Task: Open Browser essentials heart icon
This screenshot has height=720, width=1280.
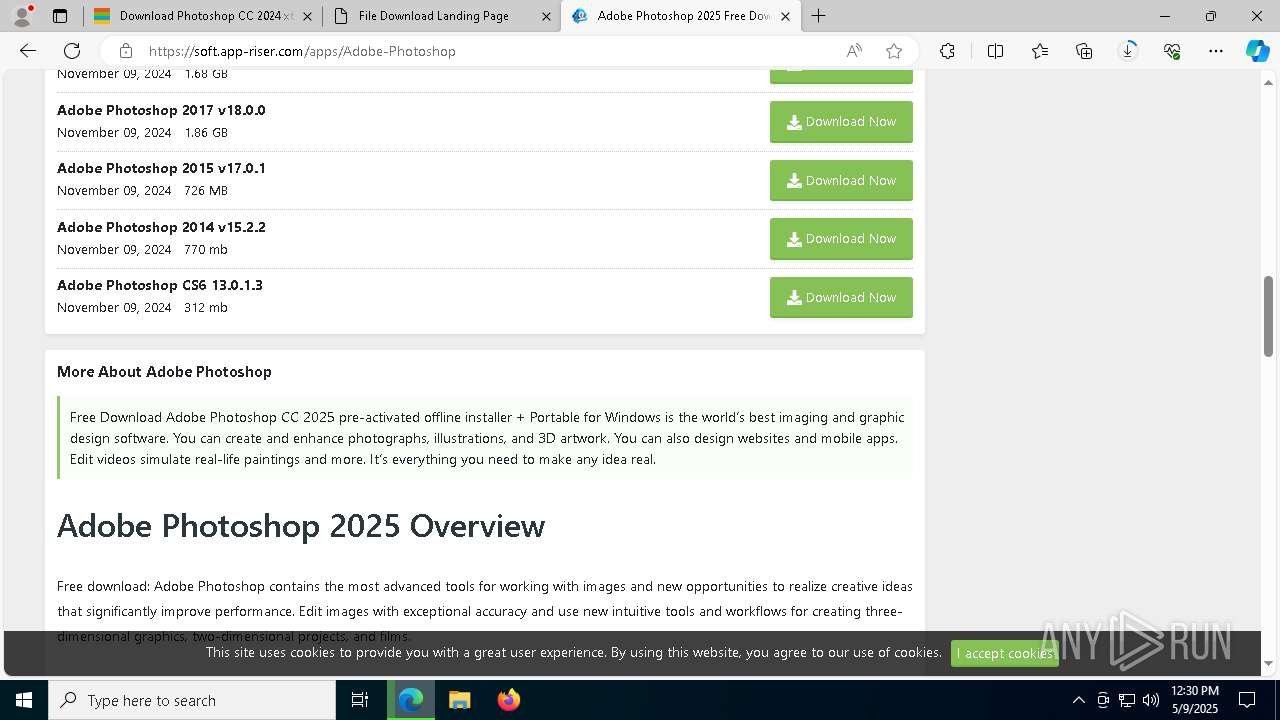Action: [x=1172, y=51]
